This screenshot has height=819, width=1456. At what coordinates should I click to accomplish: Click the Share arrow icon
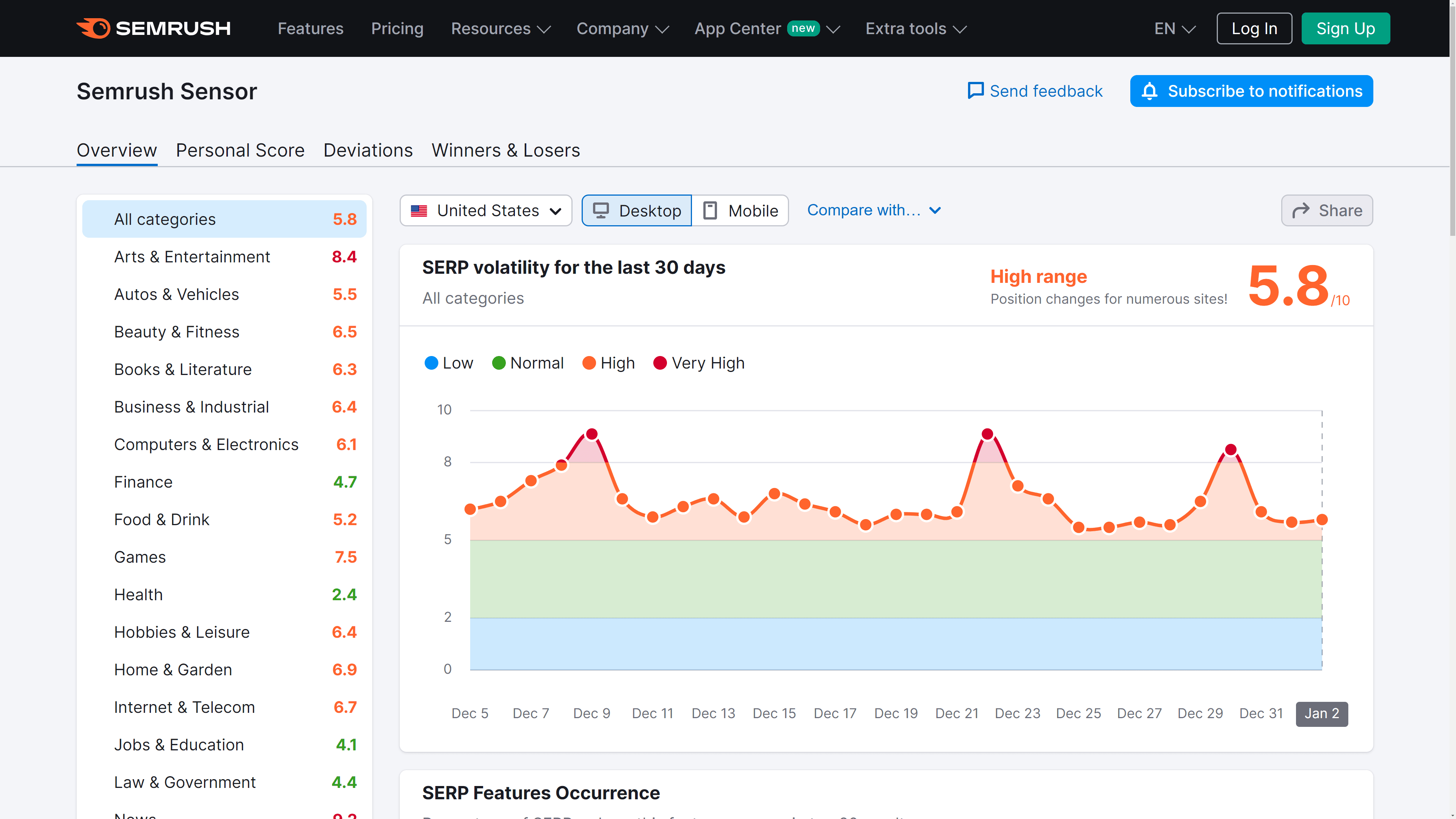pyautogui.click(x=1301, y=210)
